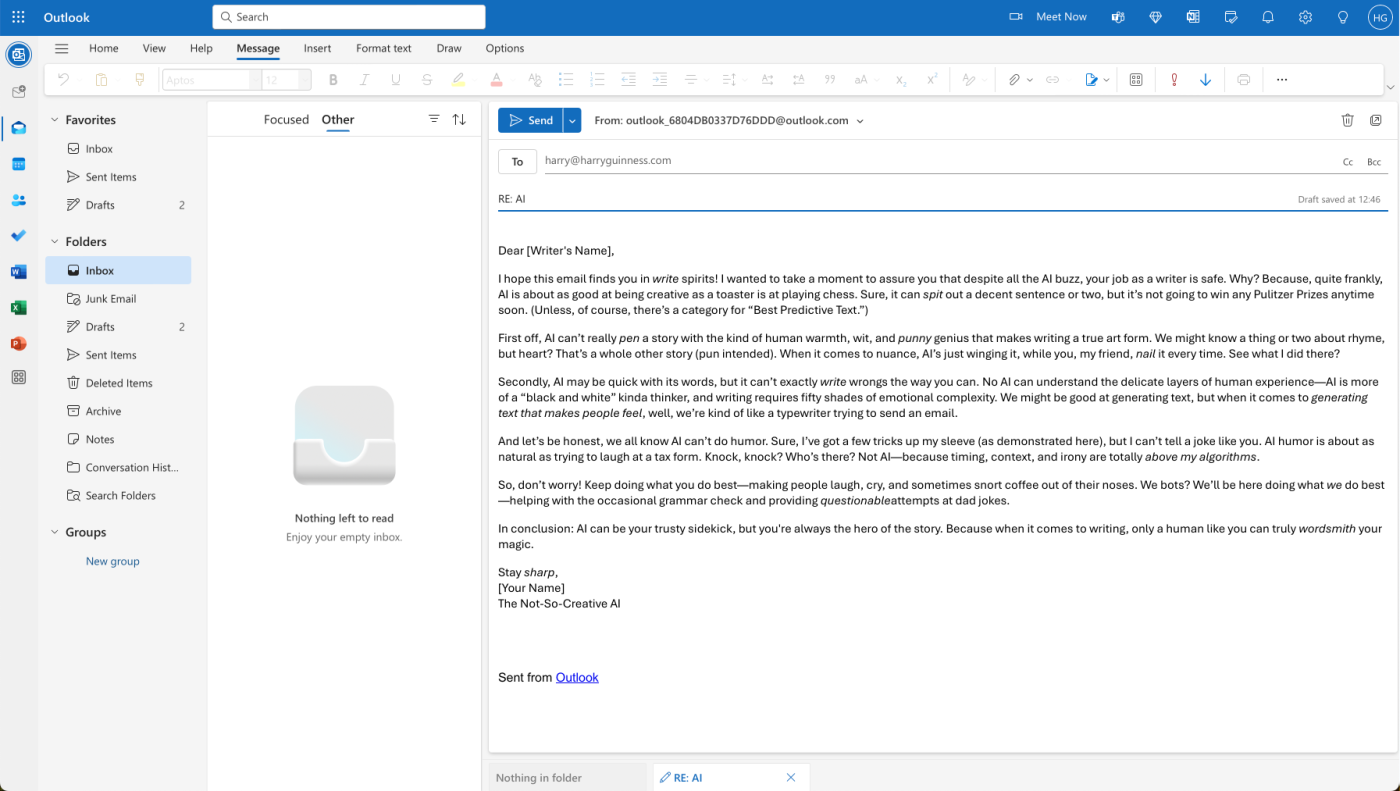Image resolution: width=1400 pixels, height=791 pixels.
Task: Collapse the Folders section
Action: click(x=55, y=241)
